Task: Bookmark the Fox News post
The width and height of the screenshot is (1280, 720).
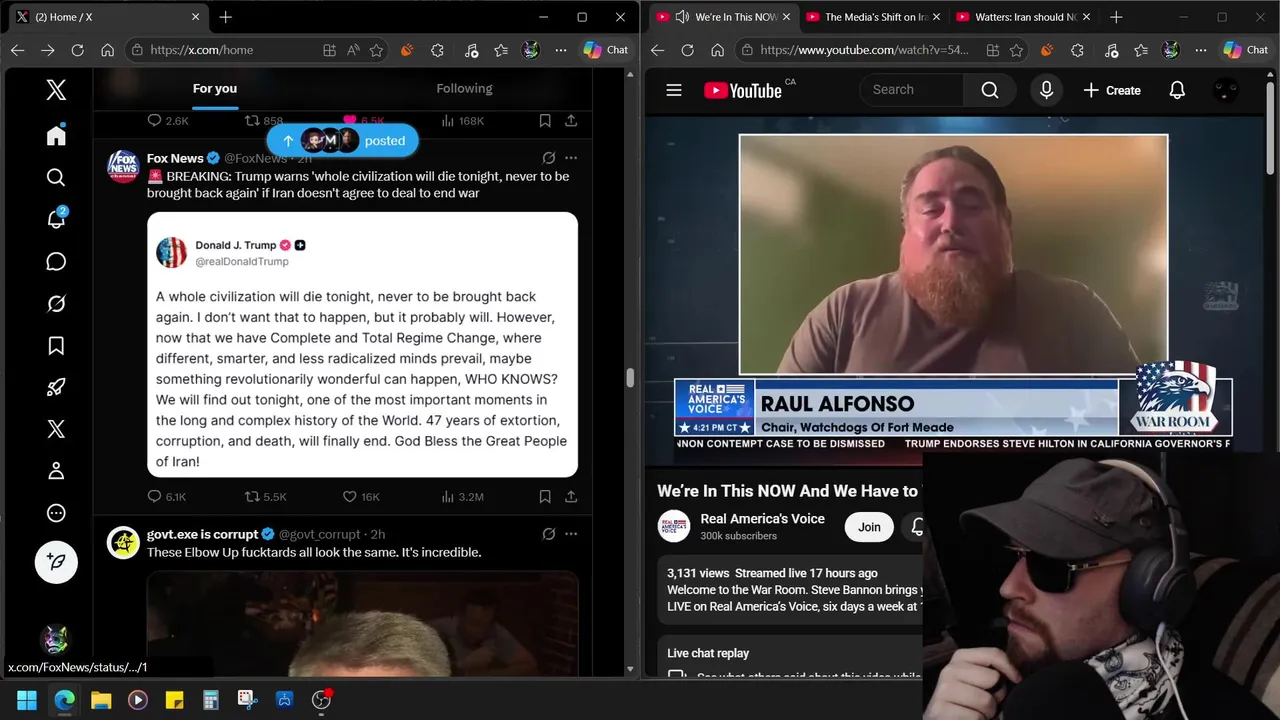Action: click(545, 496)
